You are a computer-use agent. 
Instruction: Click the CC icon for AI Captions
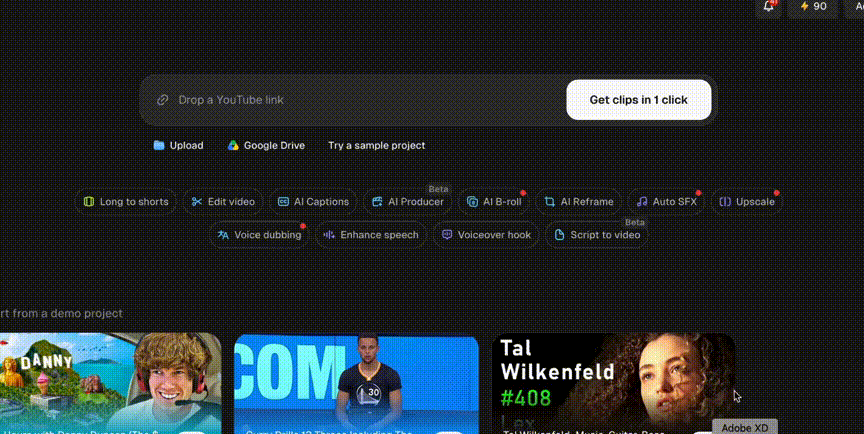pos(283,202)
